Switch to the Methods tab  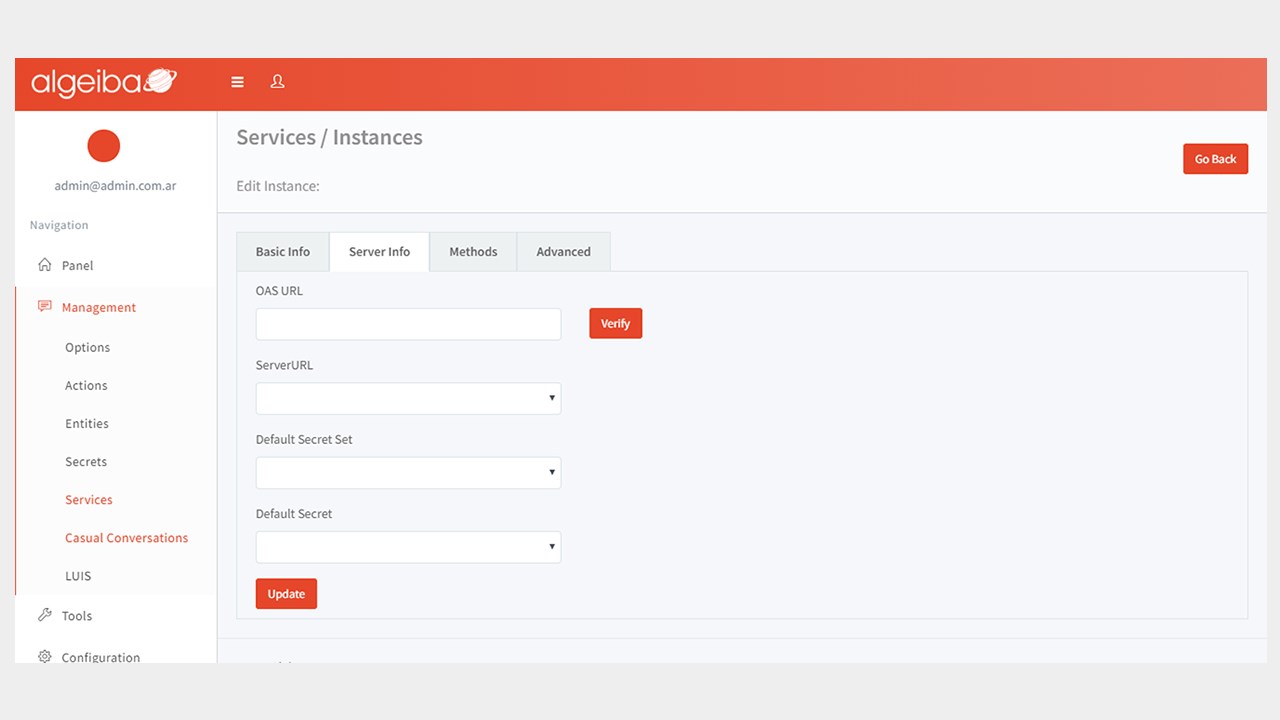click(473, 252)
